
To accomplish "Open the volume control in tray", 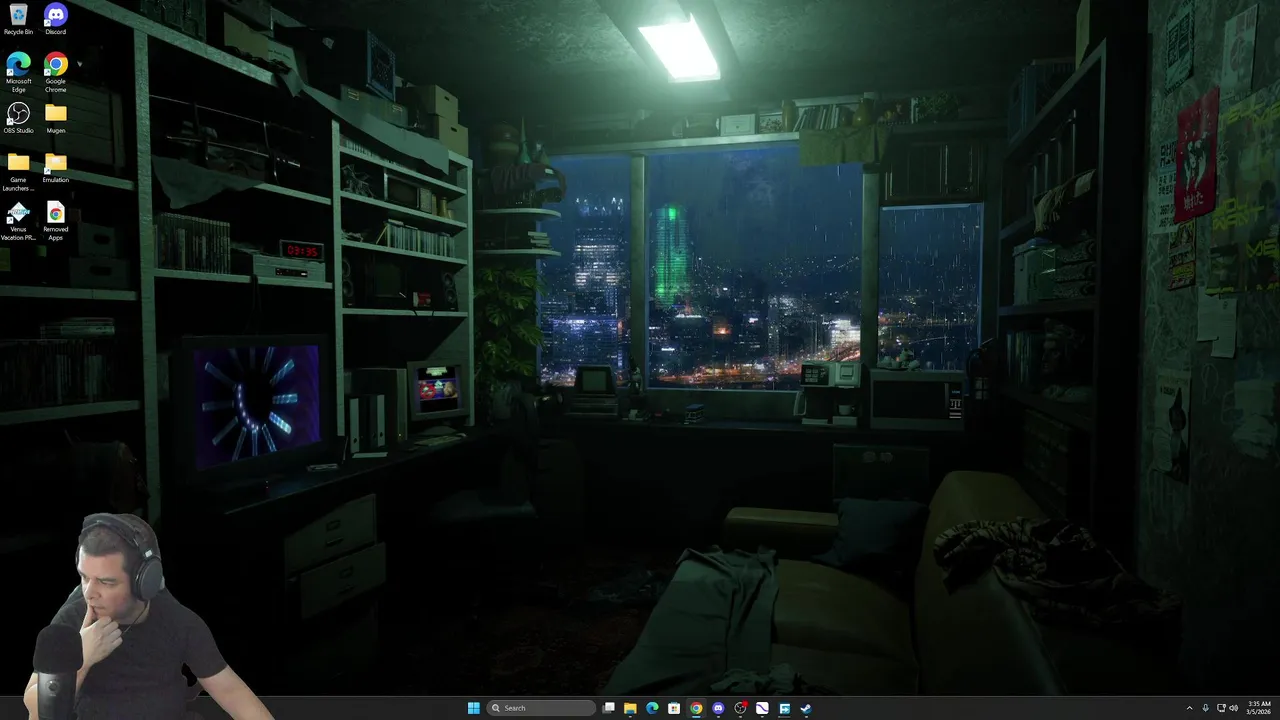I will [1233, 708].
